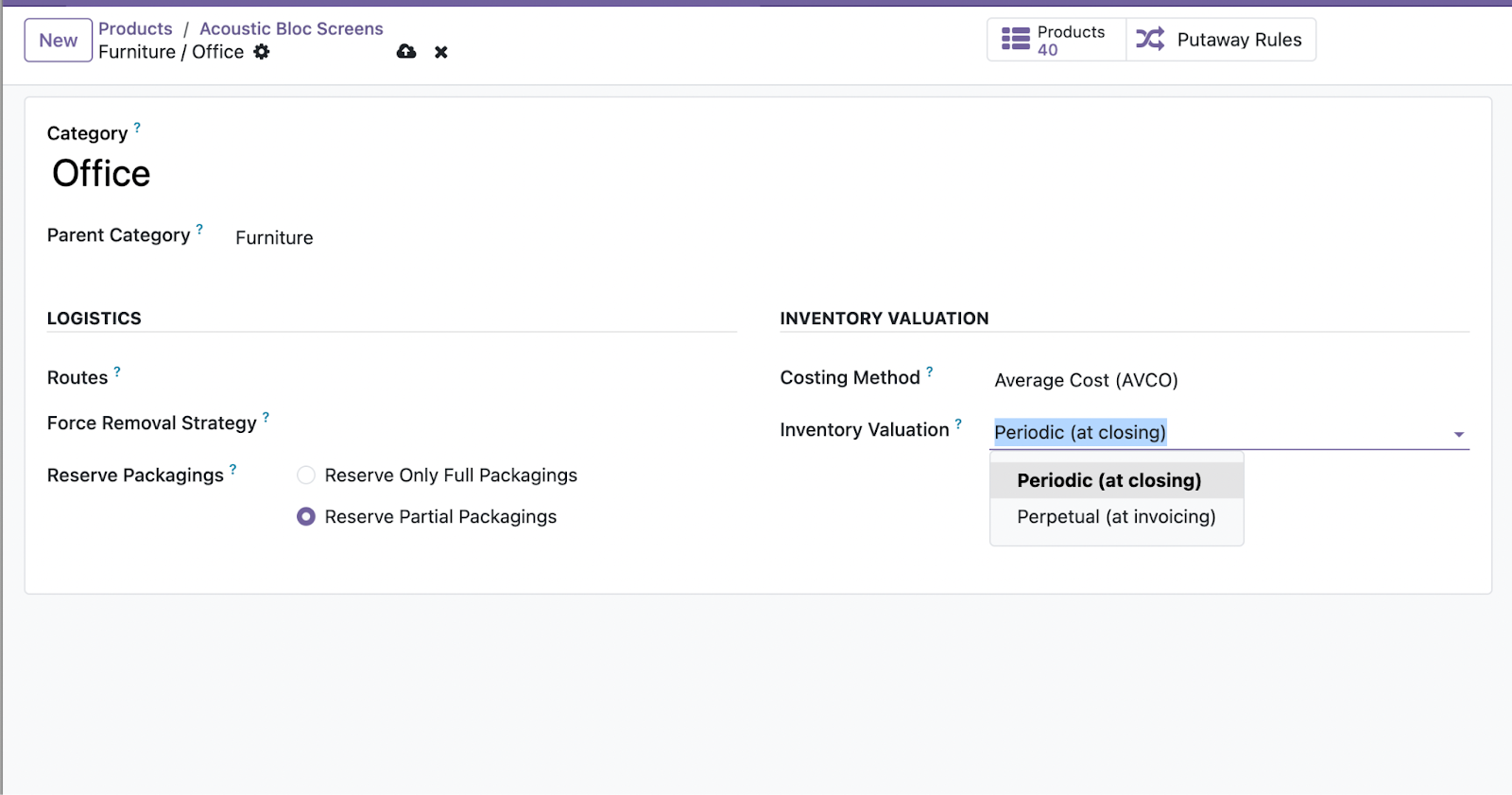Click the Putaway Rules shuffle icon

(x=1150, y=40)
